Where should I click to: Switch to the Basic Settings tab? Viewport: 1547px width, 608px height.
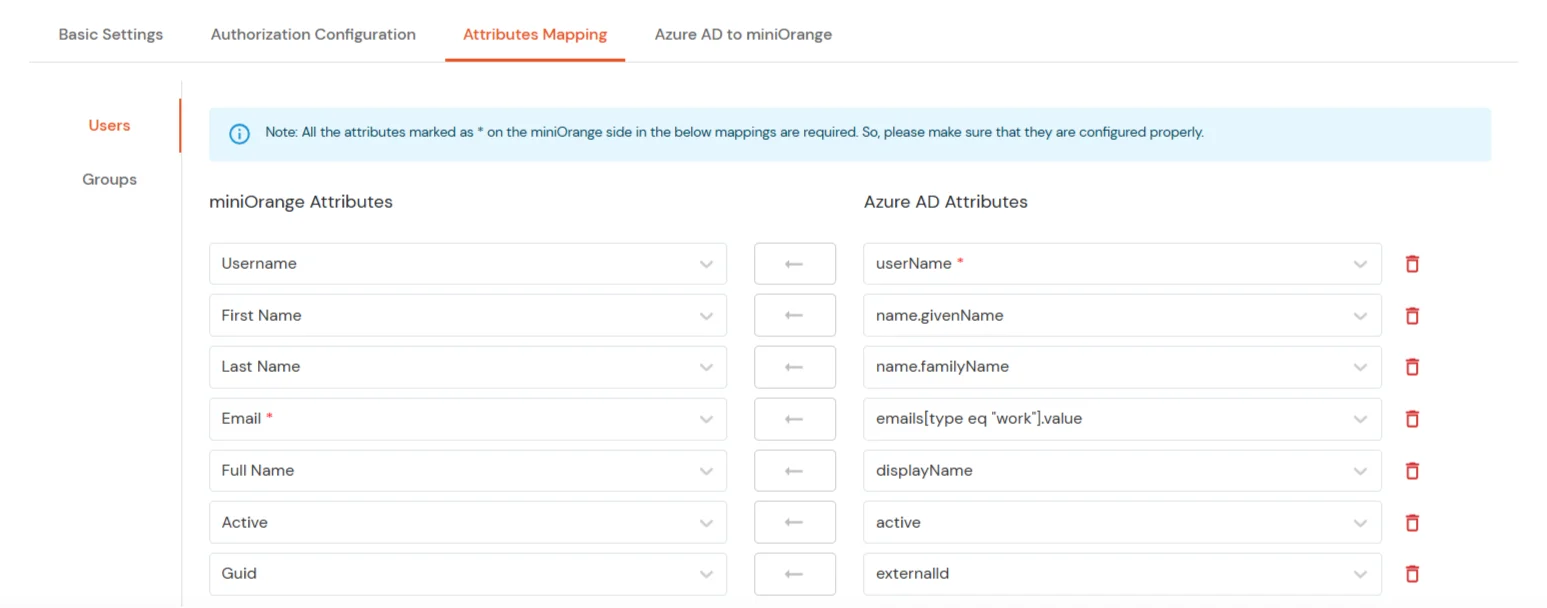[x=111, y=34]
